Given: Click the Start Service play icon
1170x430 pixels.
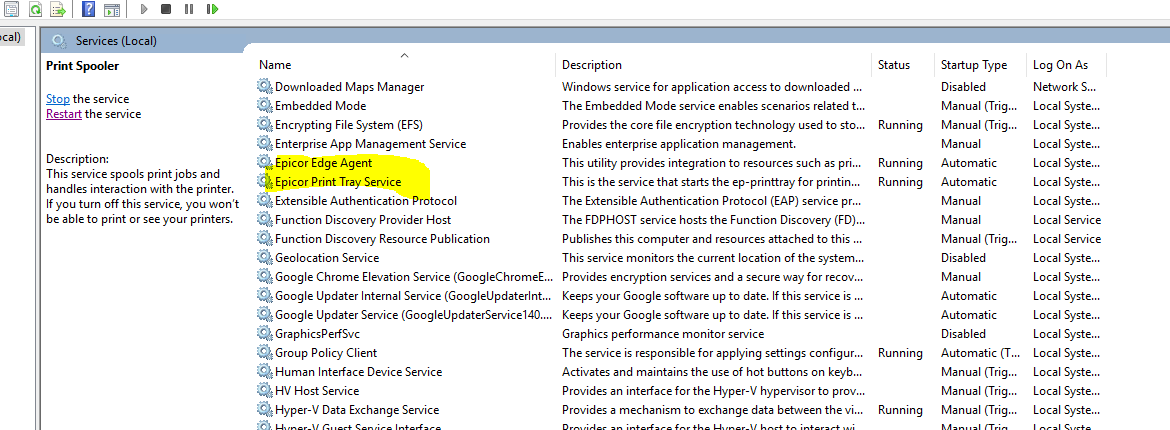Looking at the screenshot, I should point(144,9).
